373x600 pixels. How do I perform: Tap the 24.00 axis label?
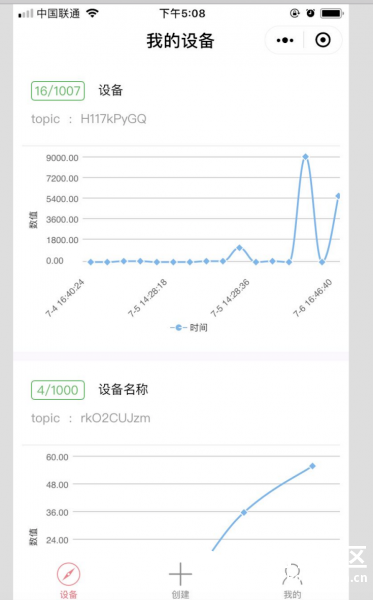[57, 540]
